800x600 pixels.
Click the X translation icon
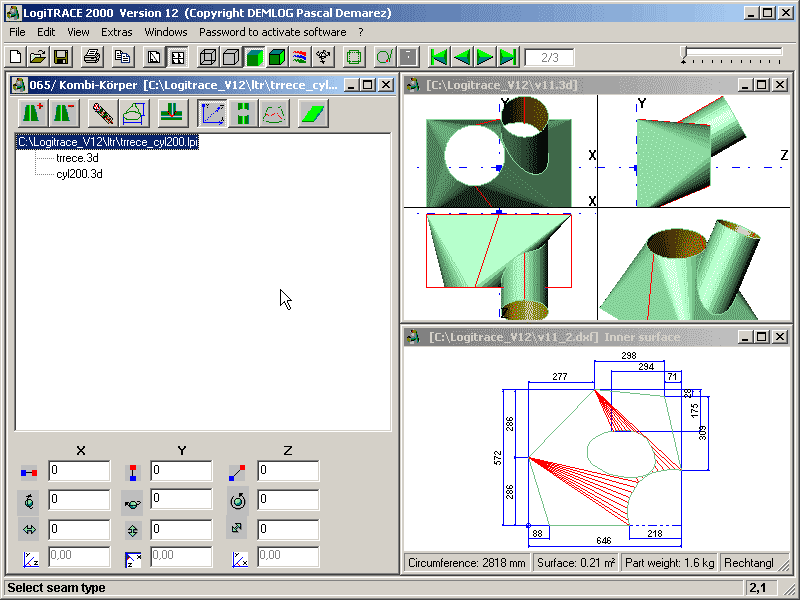point(29,472)
